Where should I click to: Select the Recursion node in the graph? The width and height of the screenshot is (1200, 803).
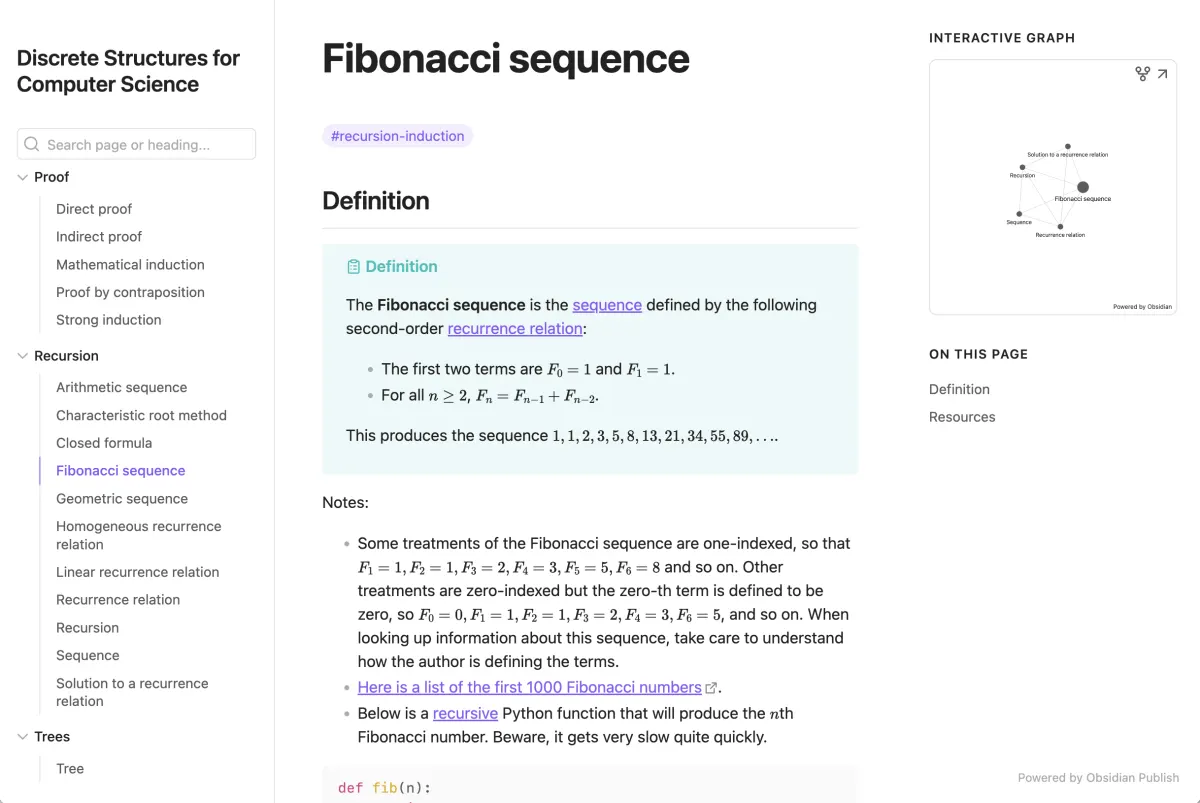pos(1022,168)
